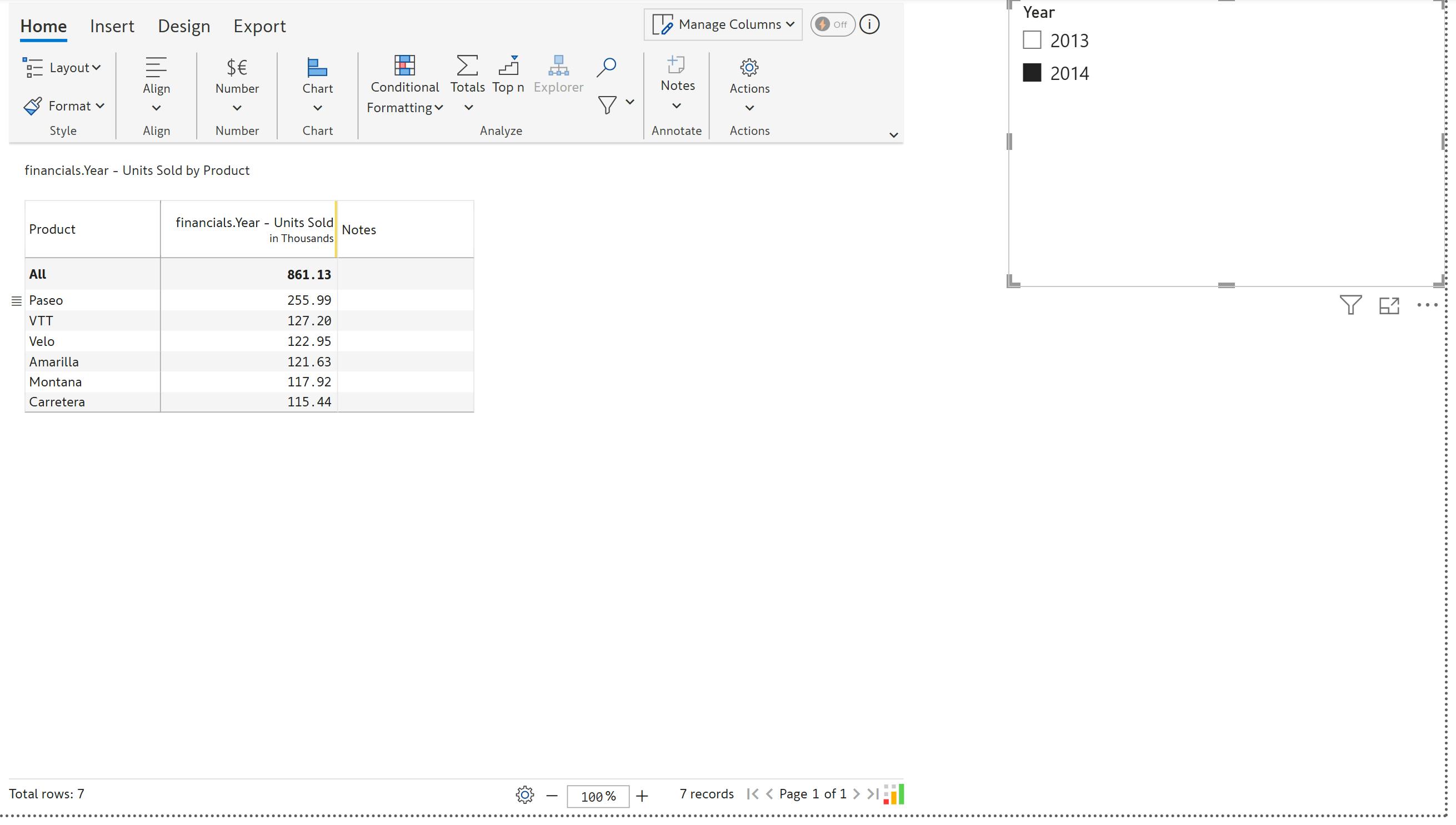The image size is (1456, 825).
Task: Click the slicer focus mode icon
Action: (1389, 305)
